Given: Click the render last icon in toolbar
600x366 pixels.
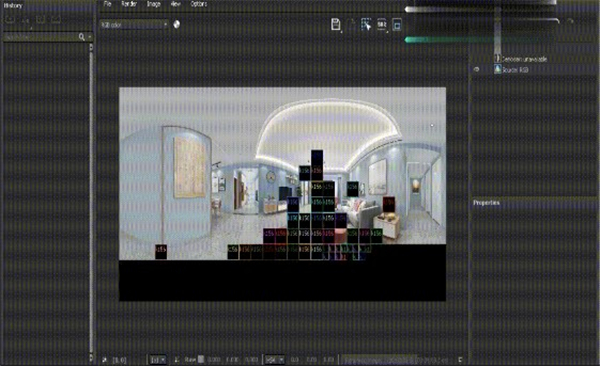Looking at the screenshot, I should click(397, 25).
